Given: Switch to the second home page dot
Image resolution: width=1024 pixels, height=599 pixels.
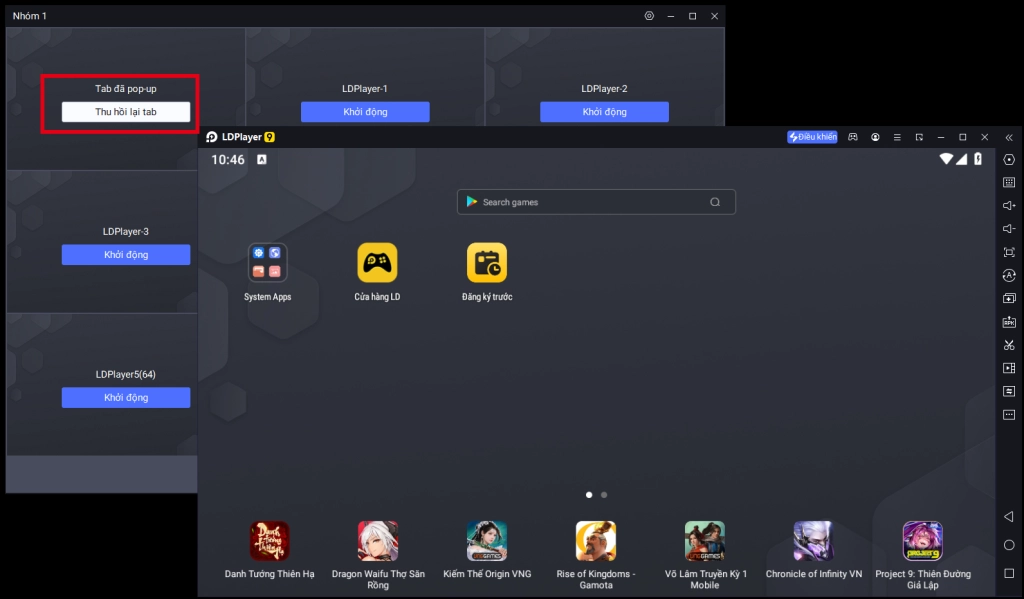Looking at the screenshot, I should [x=604, y=494].
